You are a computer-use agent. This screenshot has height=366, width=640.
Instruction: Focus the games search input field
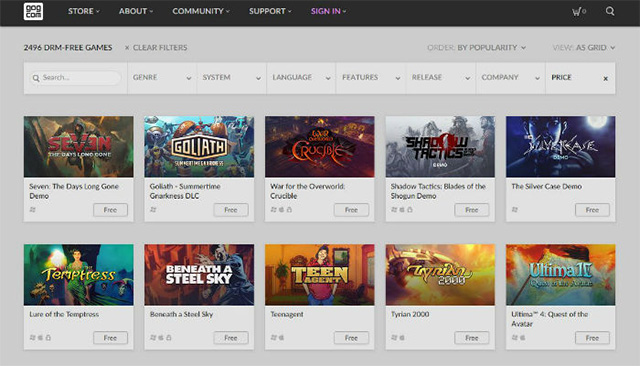[x=76, y=78]
